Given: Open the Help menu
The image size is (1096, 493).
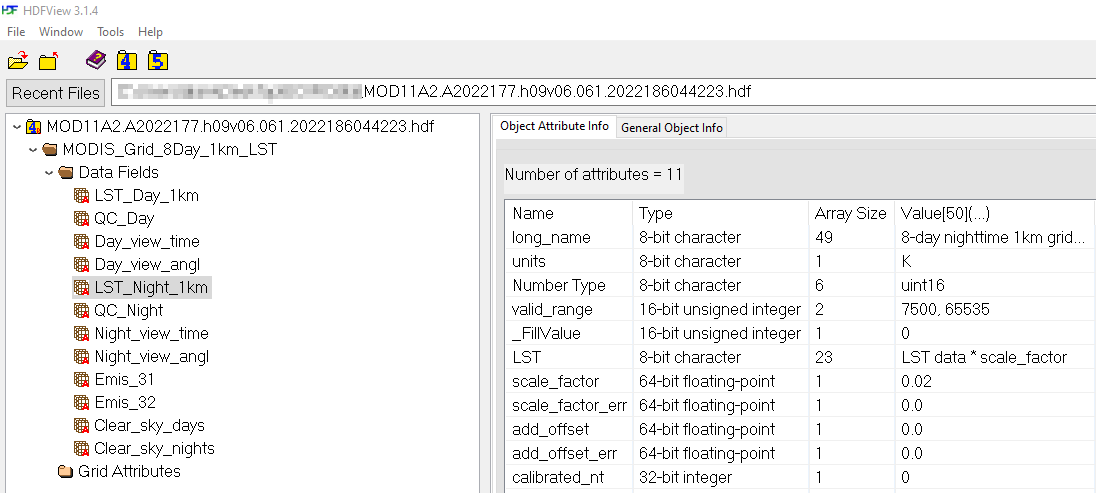Looking at the screenshot, I should 150,32.
